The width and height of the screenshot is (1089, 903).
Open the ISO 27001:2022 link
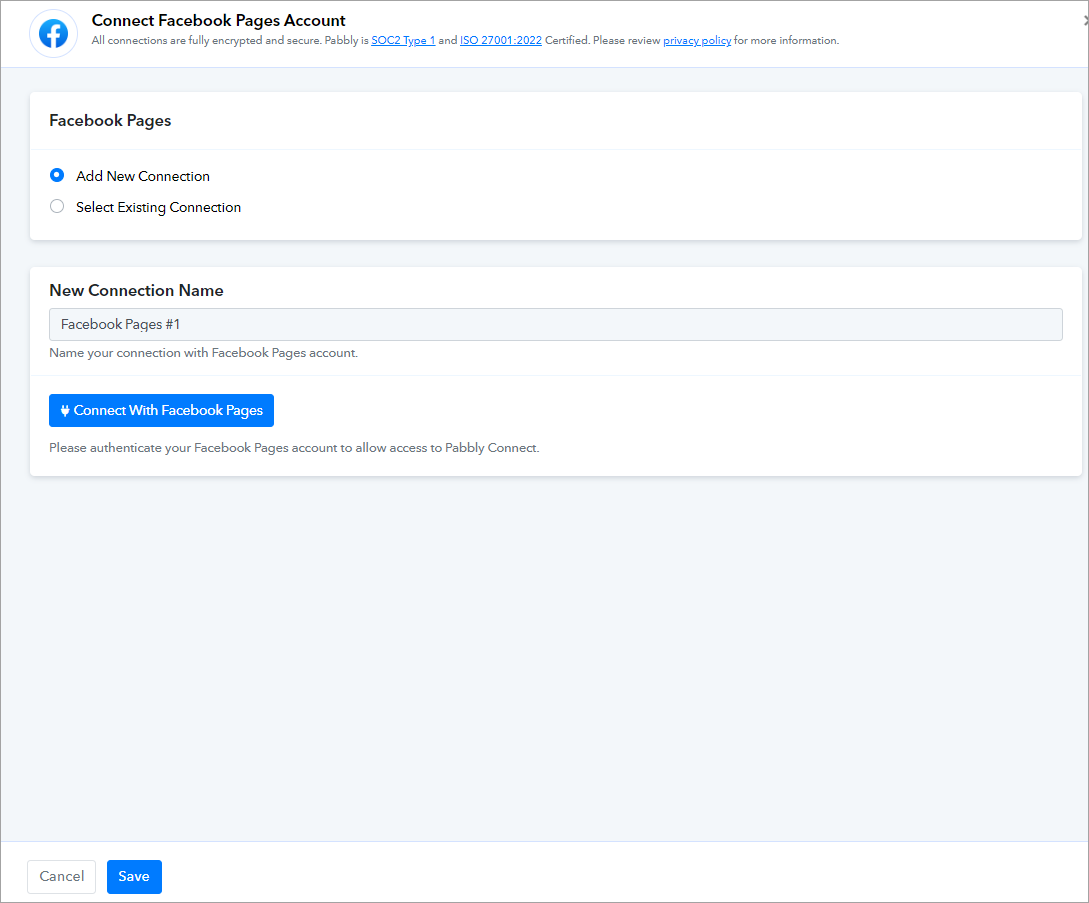(501, 40)
